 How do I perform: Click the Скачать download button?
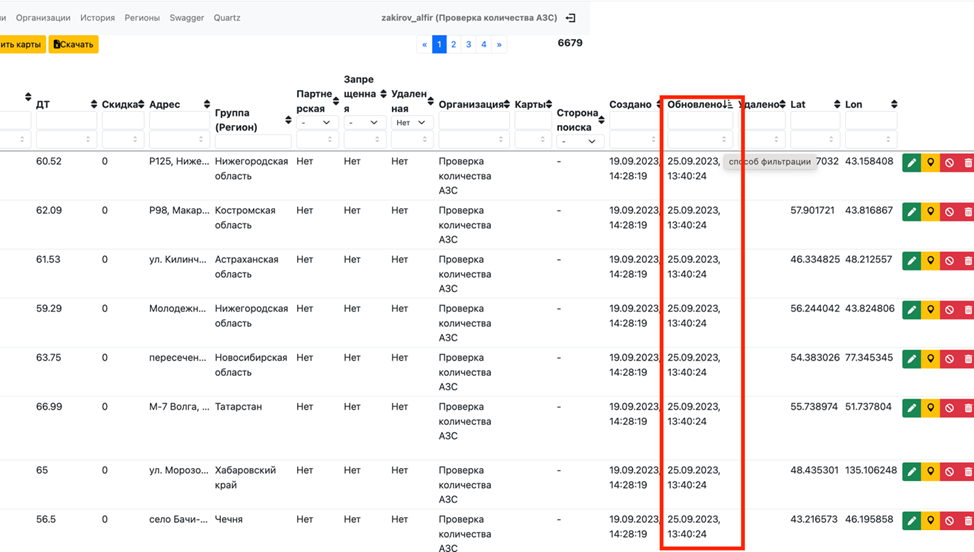pos(73,44)
